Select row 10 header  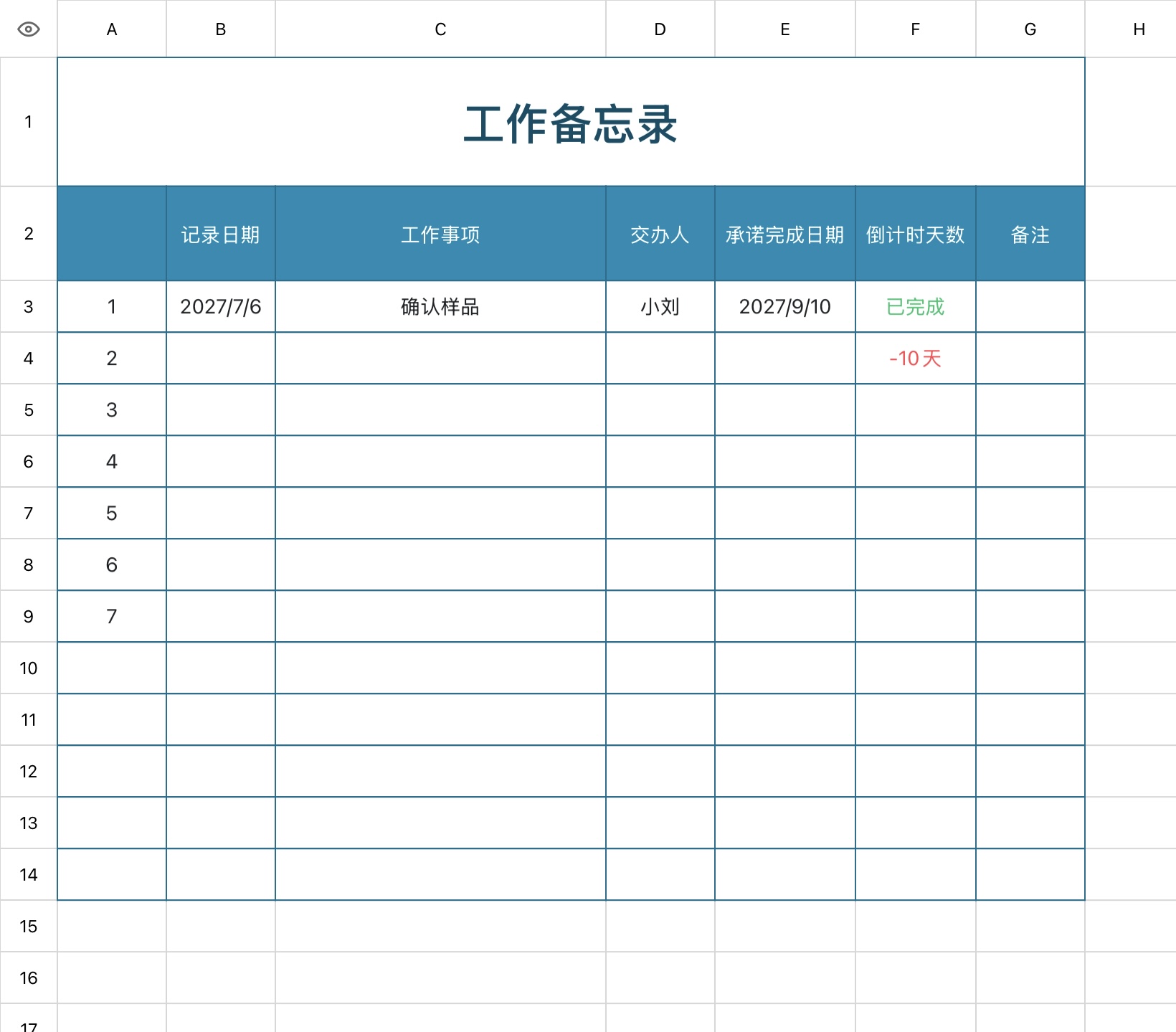coord(29,668)
